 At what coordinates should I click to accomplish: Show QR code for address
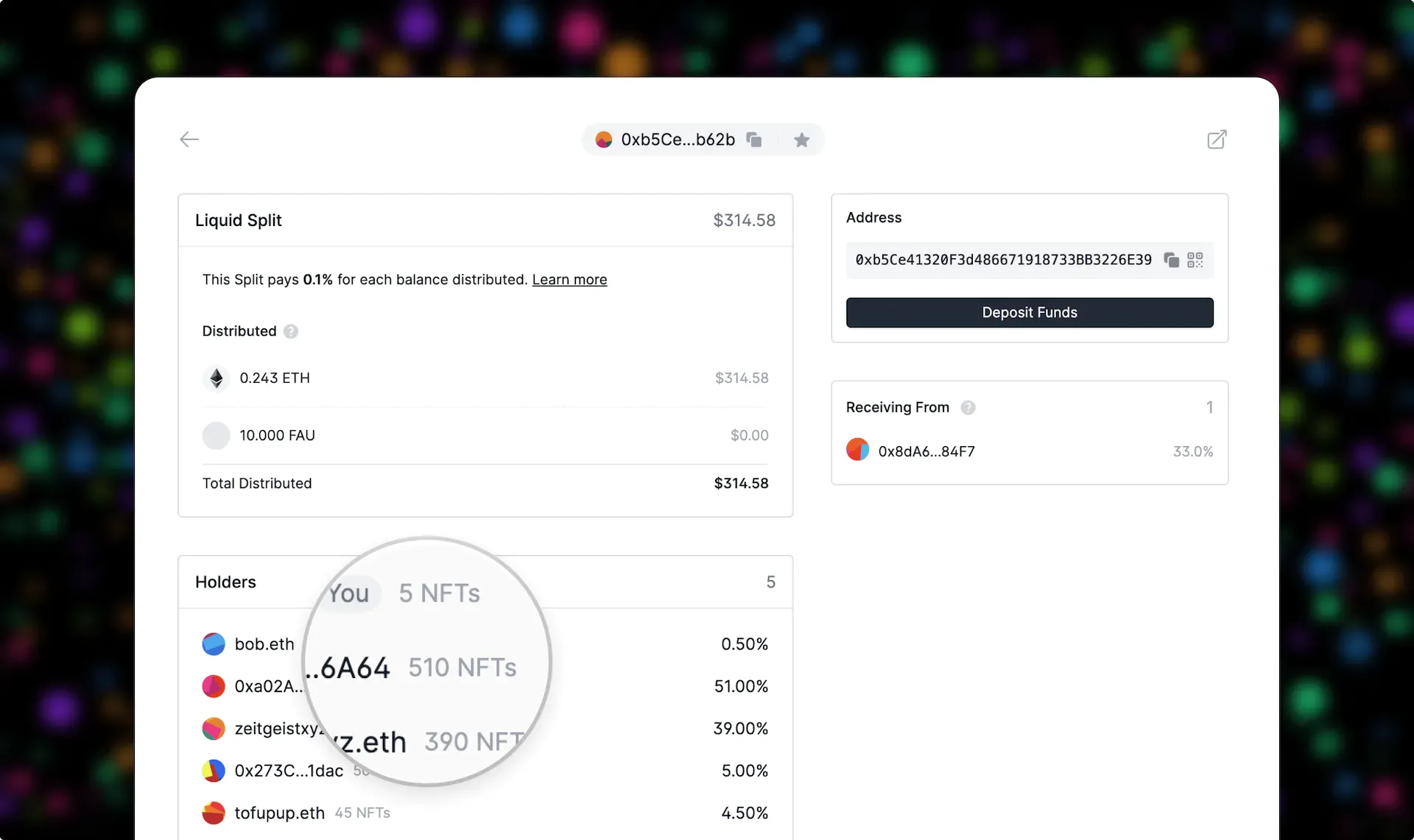click(x=1195, y=260)
